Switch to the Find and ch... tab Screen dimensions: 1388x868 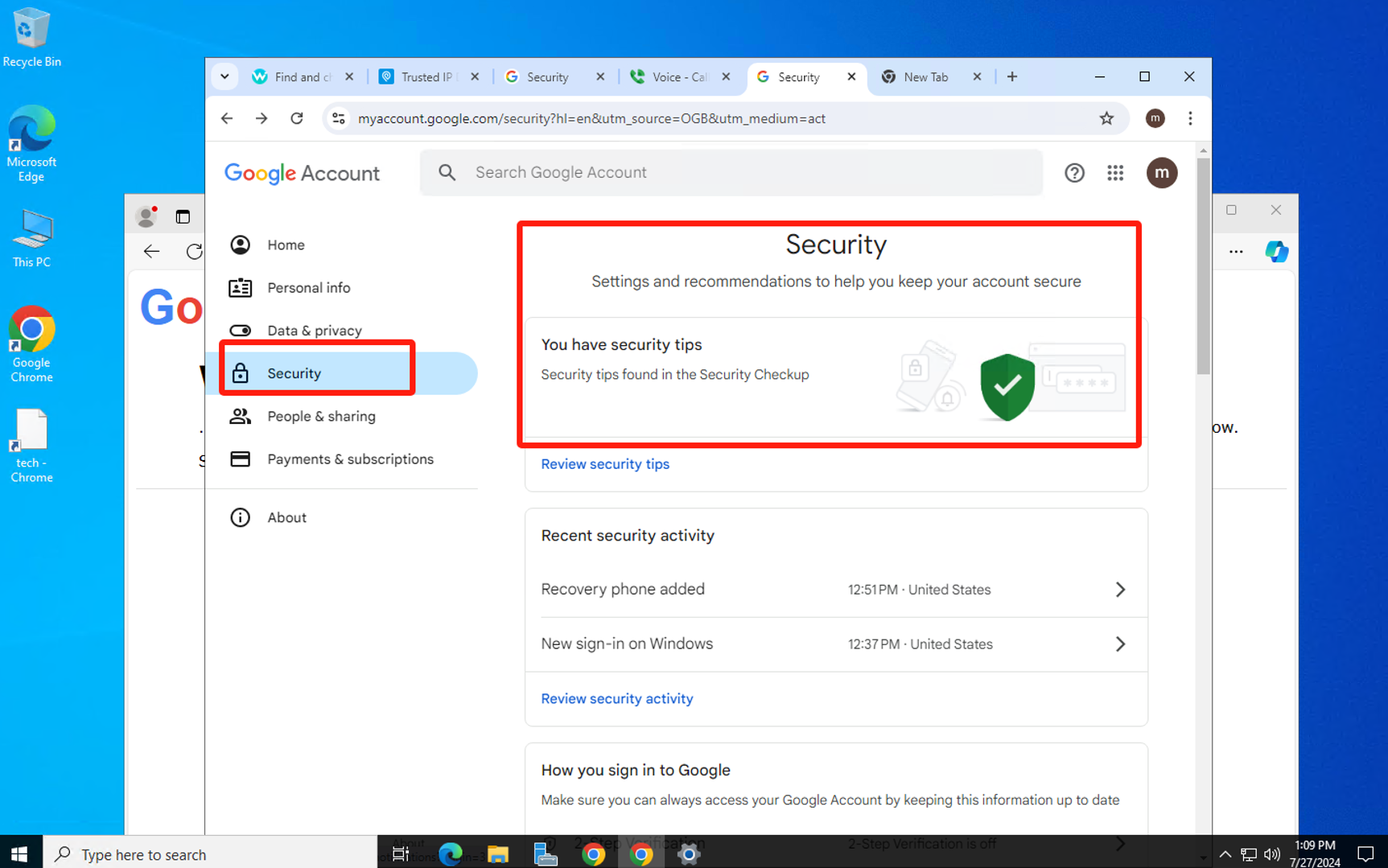[x=303, y=76]
